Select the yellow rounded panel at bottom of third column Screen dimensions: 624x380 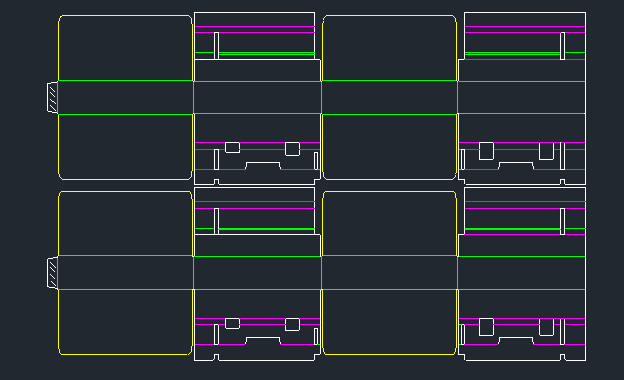pos(389,322)
